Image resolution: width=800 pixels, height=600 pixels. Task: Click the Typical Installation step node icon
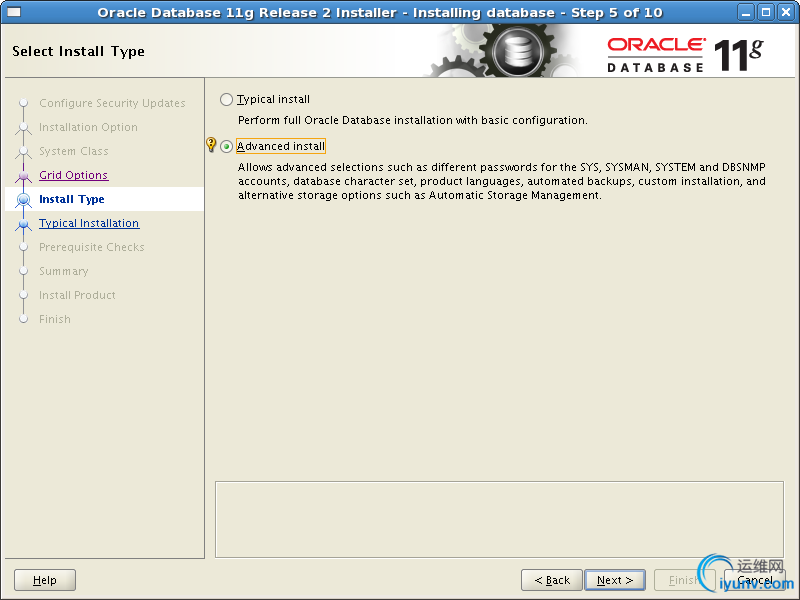[23, 223]
